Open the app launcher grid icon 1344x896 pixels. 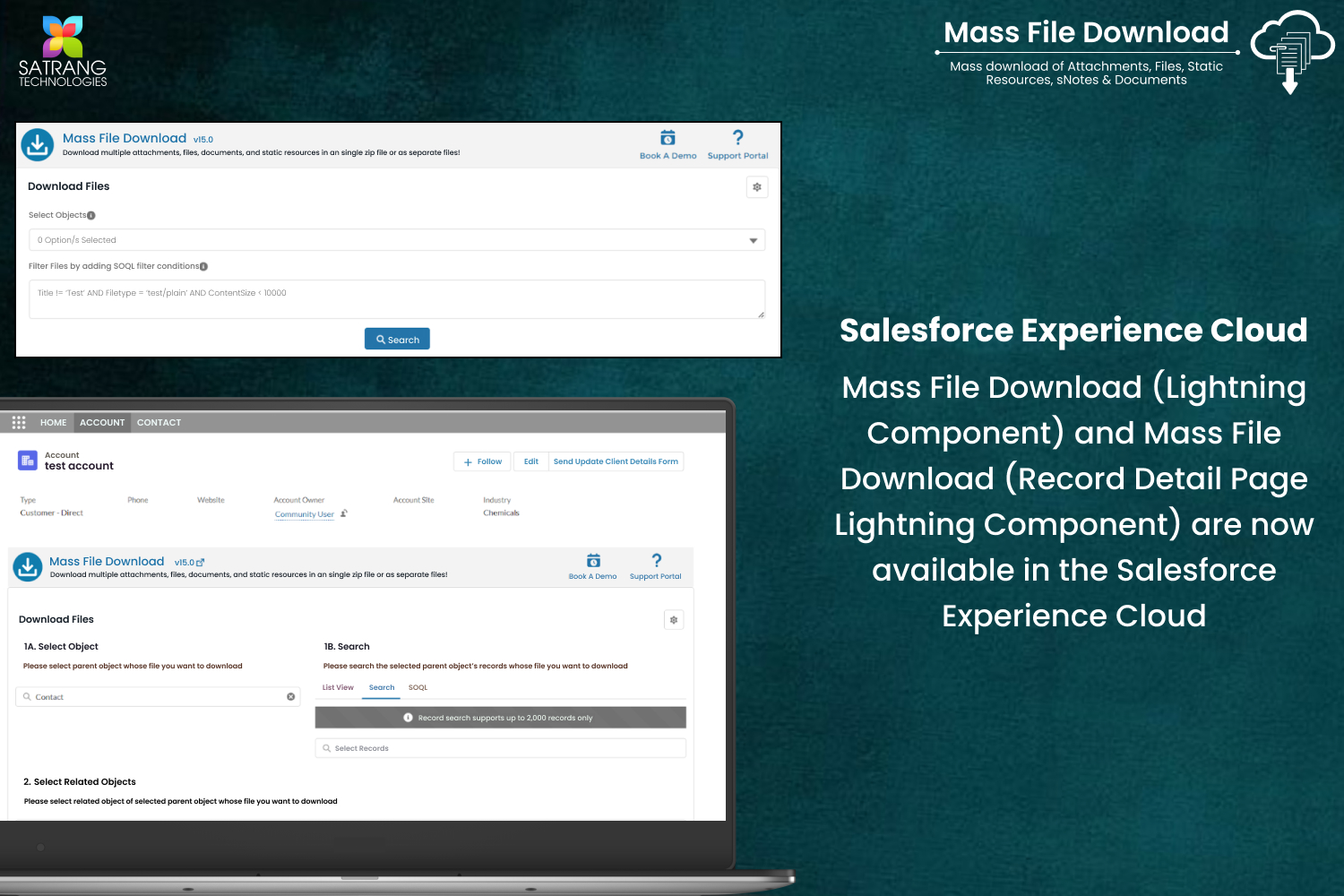[x=19, y=422]
